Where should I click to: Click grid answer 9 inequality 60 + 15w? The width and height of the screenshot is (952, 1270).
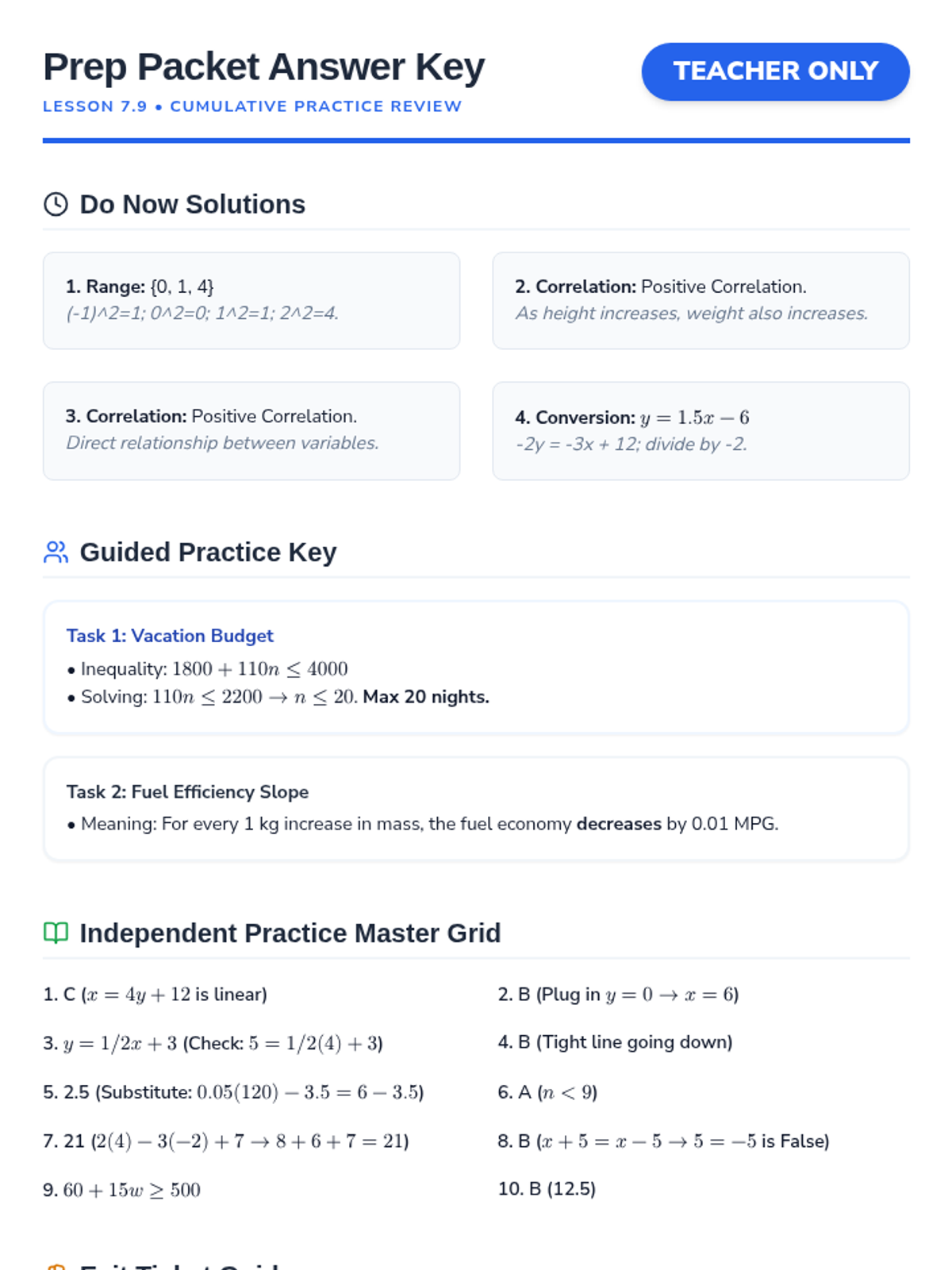pyautogui.click(x=121, y=1190)
